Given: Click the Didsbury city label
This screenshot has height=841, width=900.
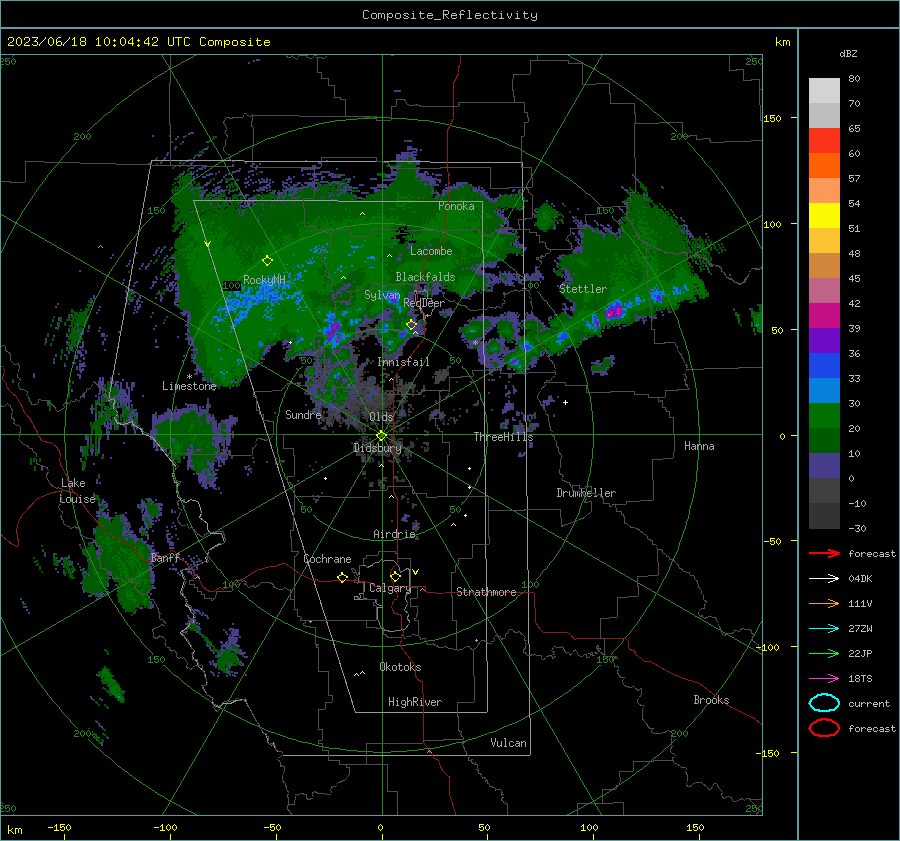Looking at the screenshot, I should [x=377, y=448].
